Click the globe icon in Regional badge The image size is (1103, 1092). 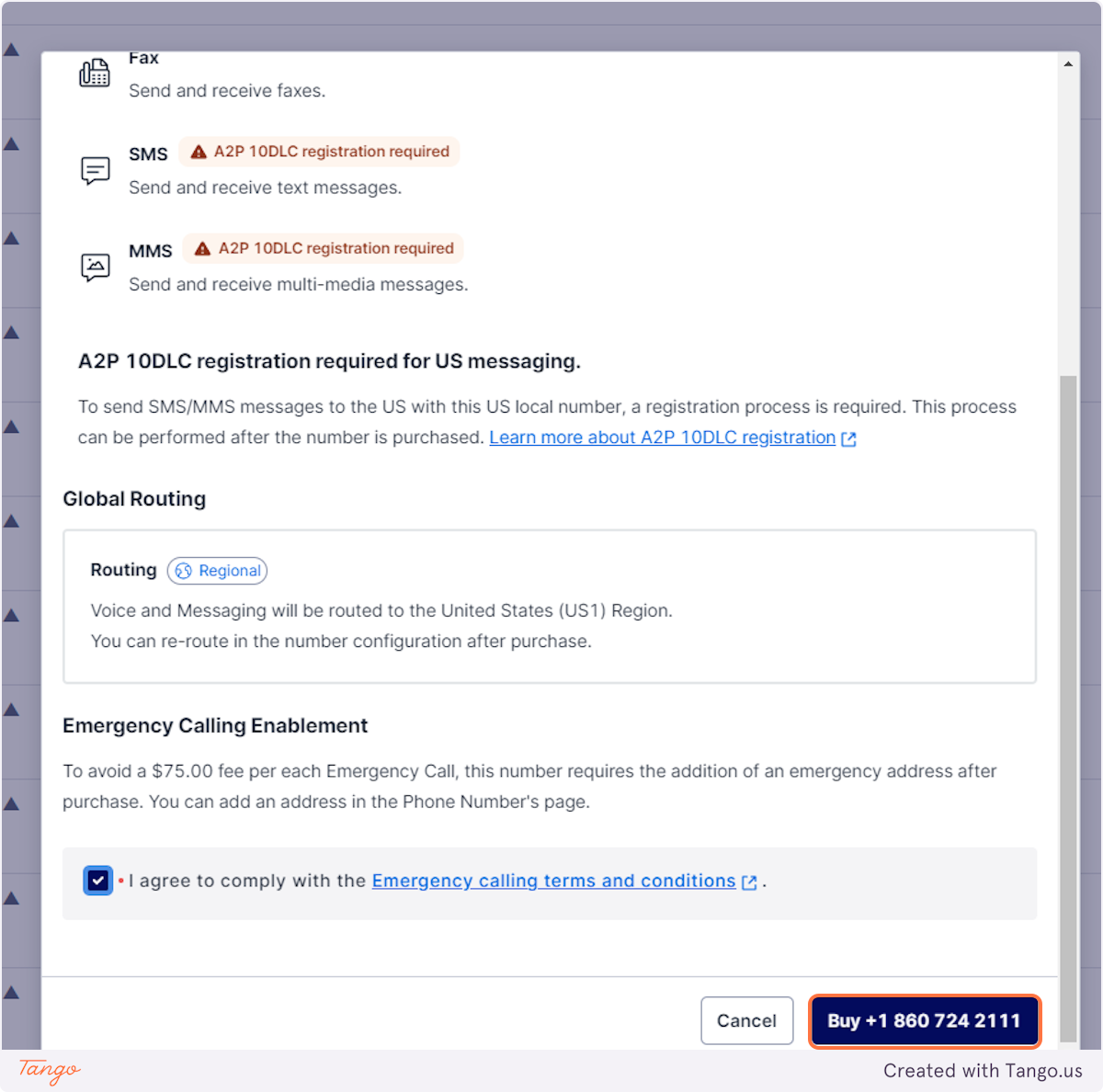[184, 571]
